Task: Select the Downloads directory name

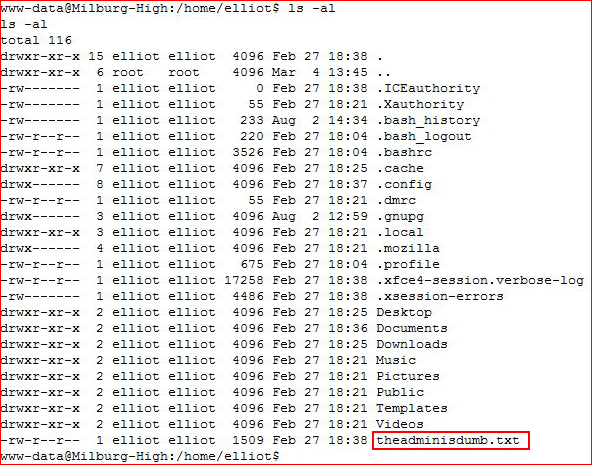Action: [x=412, y=344]
